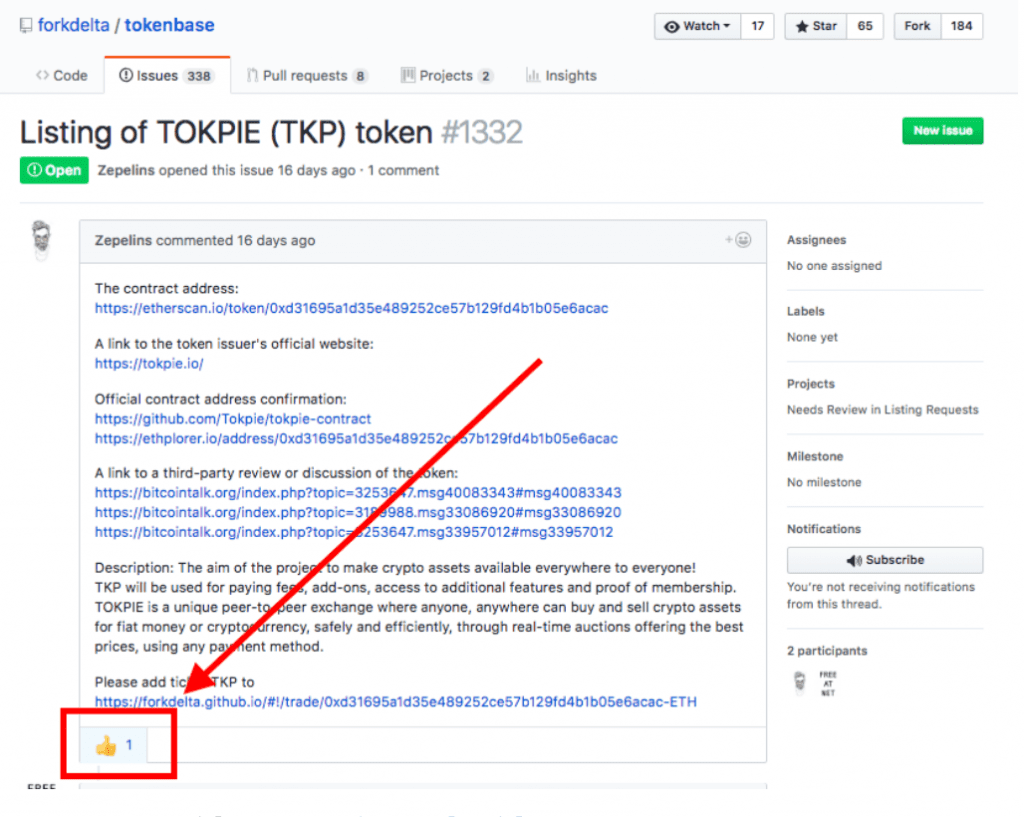Click the '2 participants' heading

click(x=827, y=650)
